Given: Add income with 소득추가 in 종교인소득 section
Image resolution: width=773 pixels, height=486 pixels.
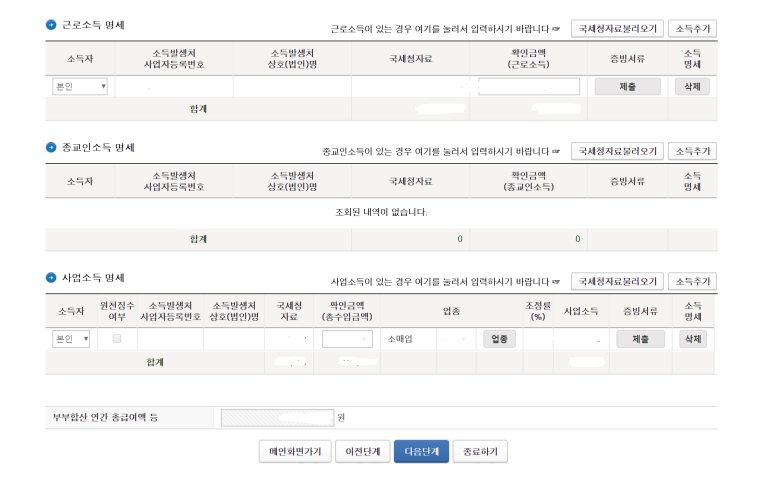Looking at the screenshot, I should click(692, 151).
